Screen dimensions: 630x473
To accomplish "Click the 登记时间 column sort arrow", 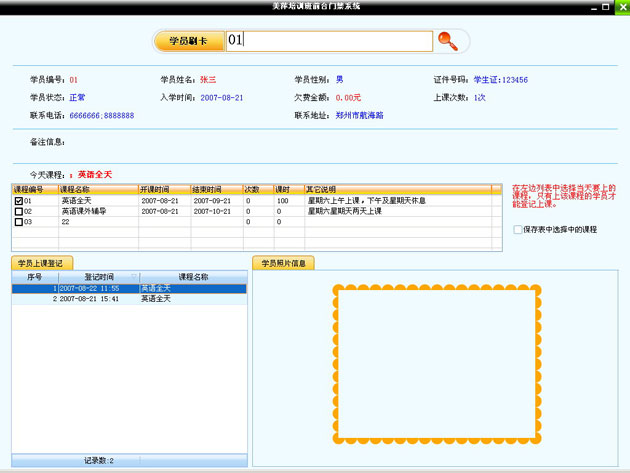I will coord(134,277).
